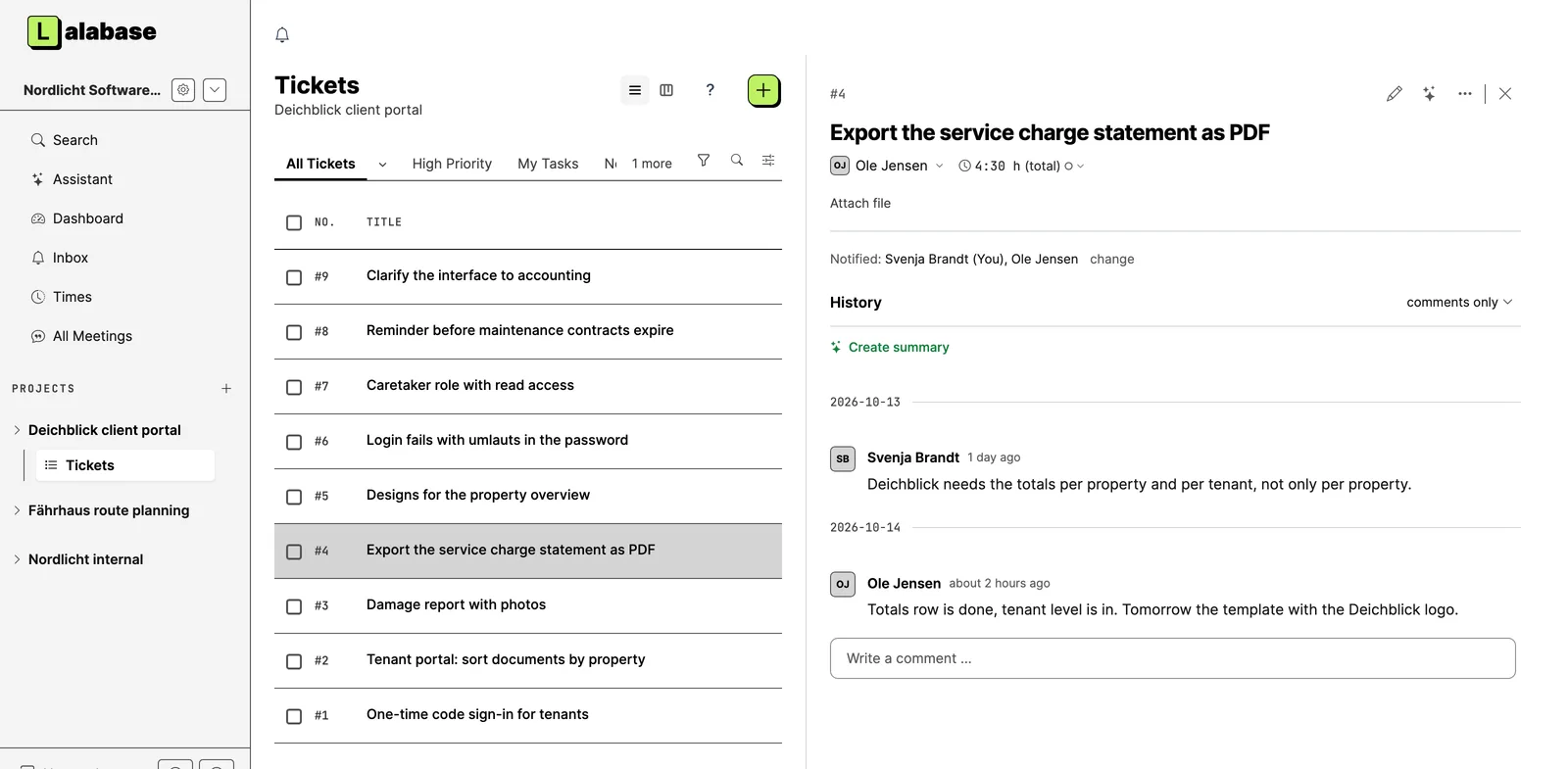
Task: Expand the Fährhaus route planning project
Action: click(x=17, y=510)
